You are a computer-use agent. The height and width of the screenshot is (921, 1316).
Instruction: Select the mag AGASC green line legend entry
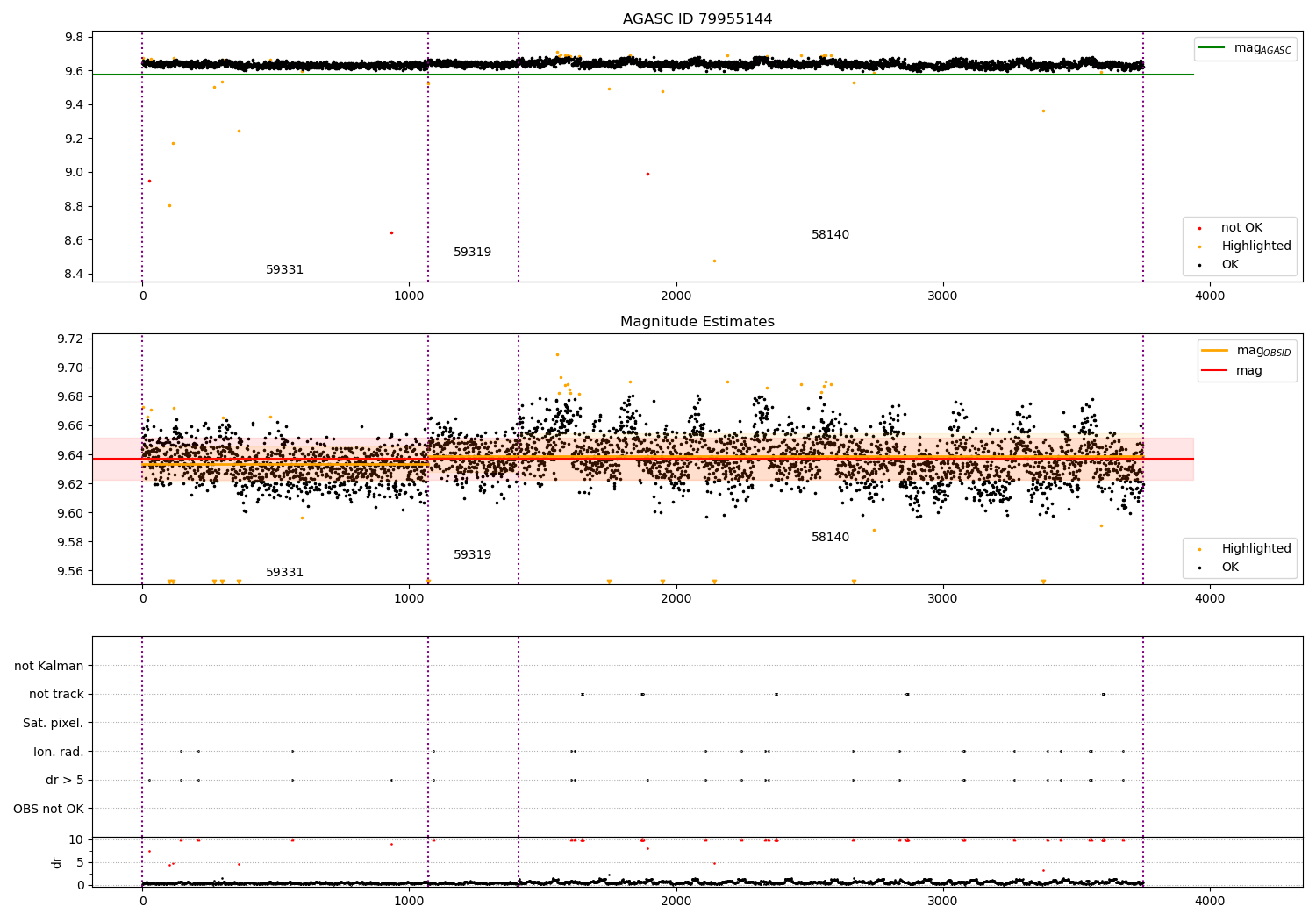[1245, 48]
